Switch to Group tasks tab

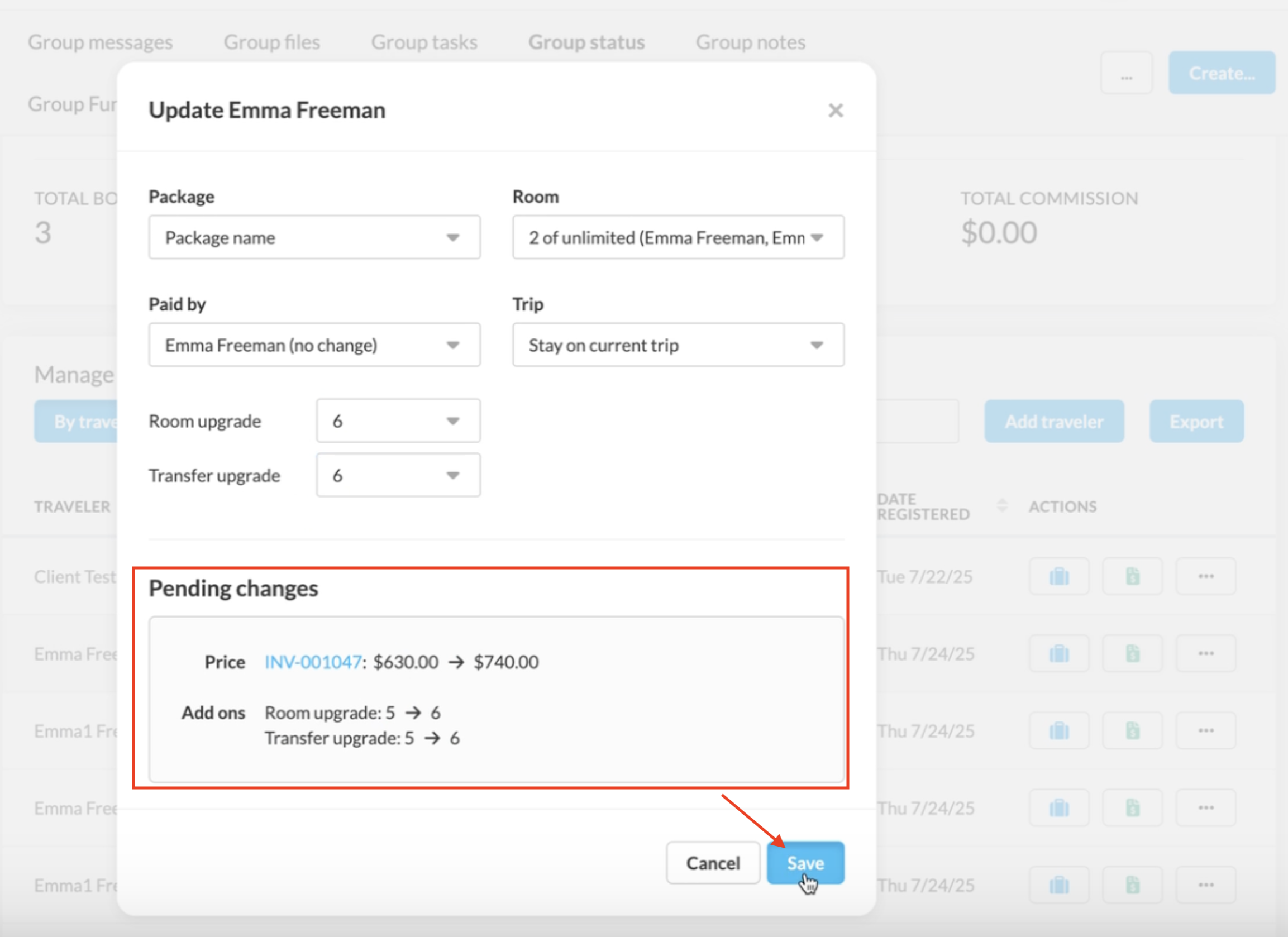click(x=423, y=42)
